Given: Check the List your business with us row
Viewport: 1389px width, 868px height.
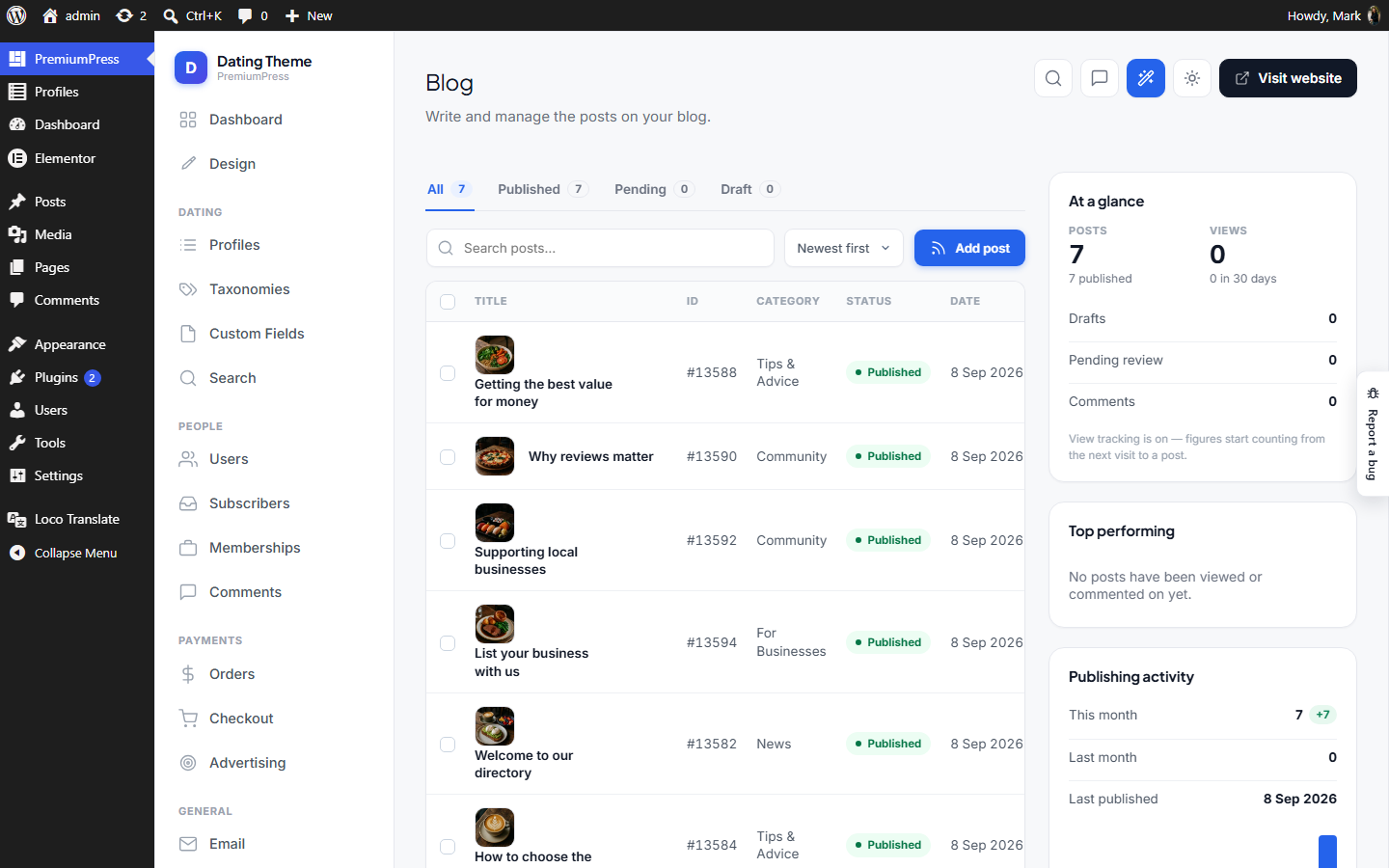Looking at the screenshot, I should pos(448,643).
